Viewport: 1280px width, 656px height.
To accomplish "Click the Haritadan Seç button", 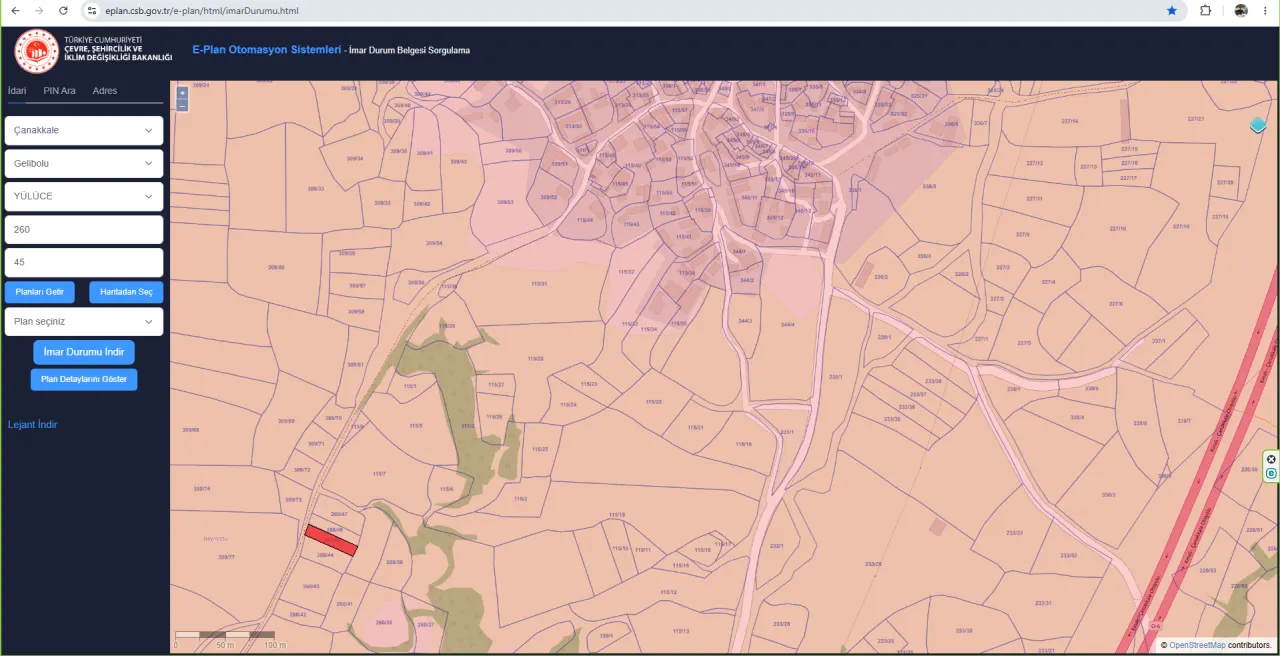I will point(126,292).
